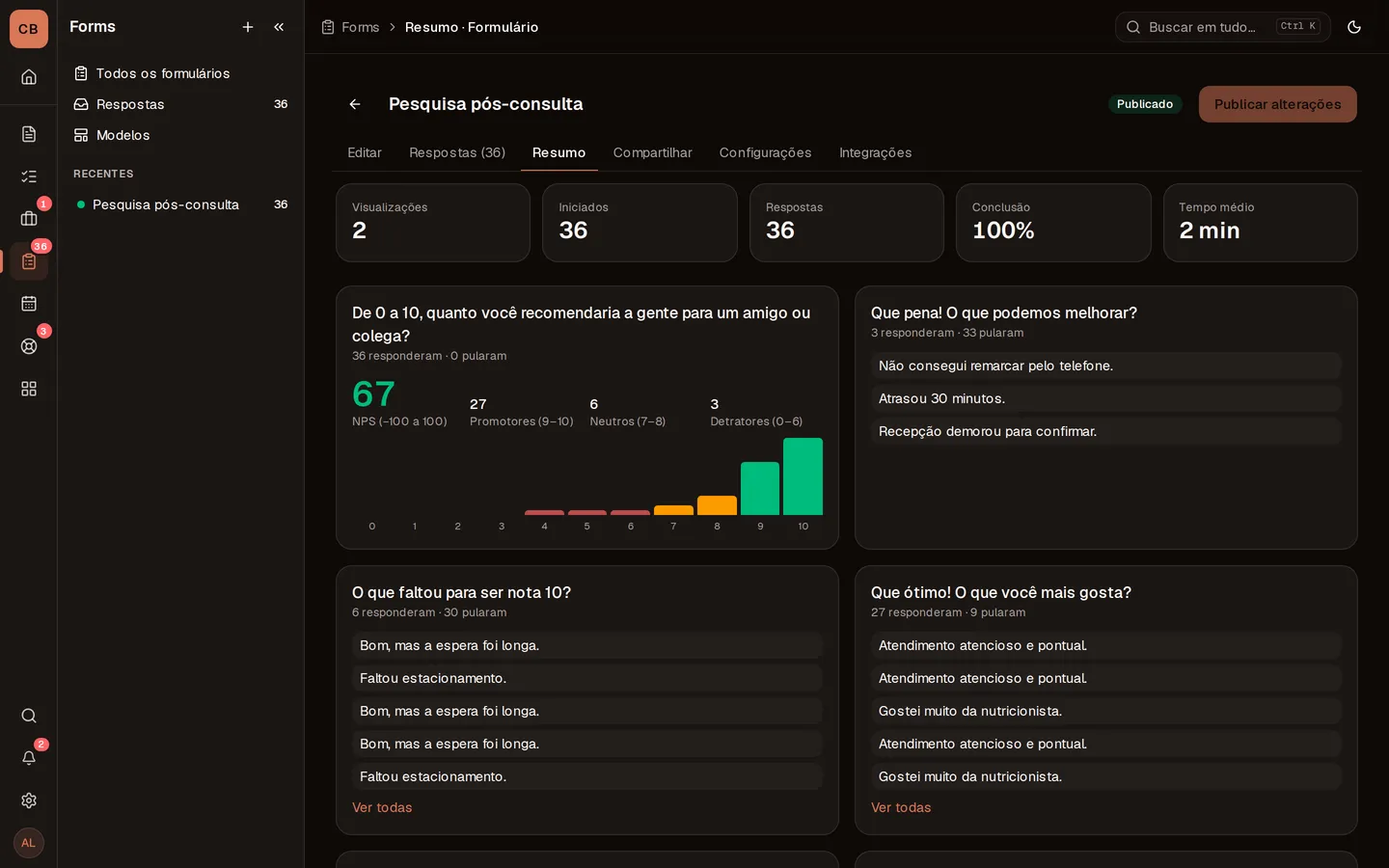Open the notifications bell icon
This screenshot has height=868, width=1389.
(x=29, y=758)
